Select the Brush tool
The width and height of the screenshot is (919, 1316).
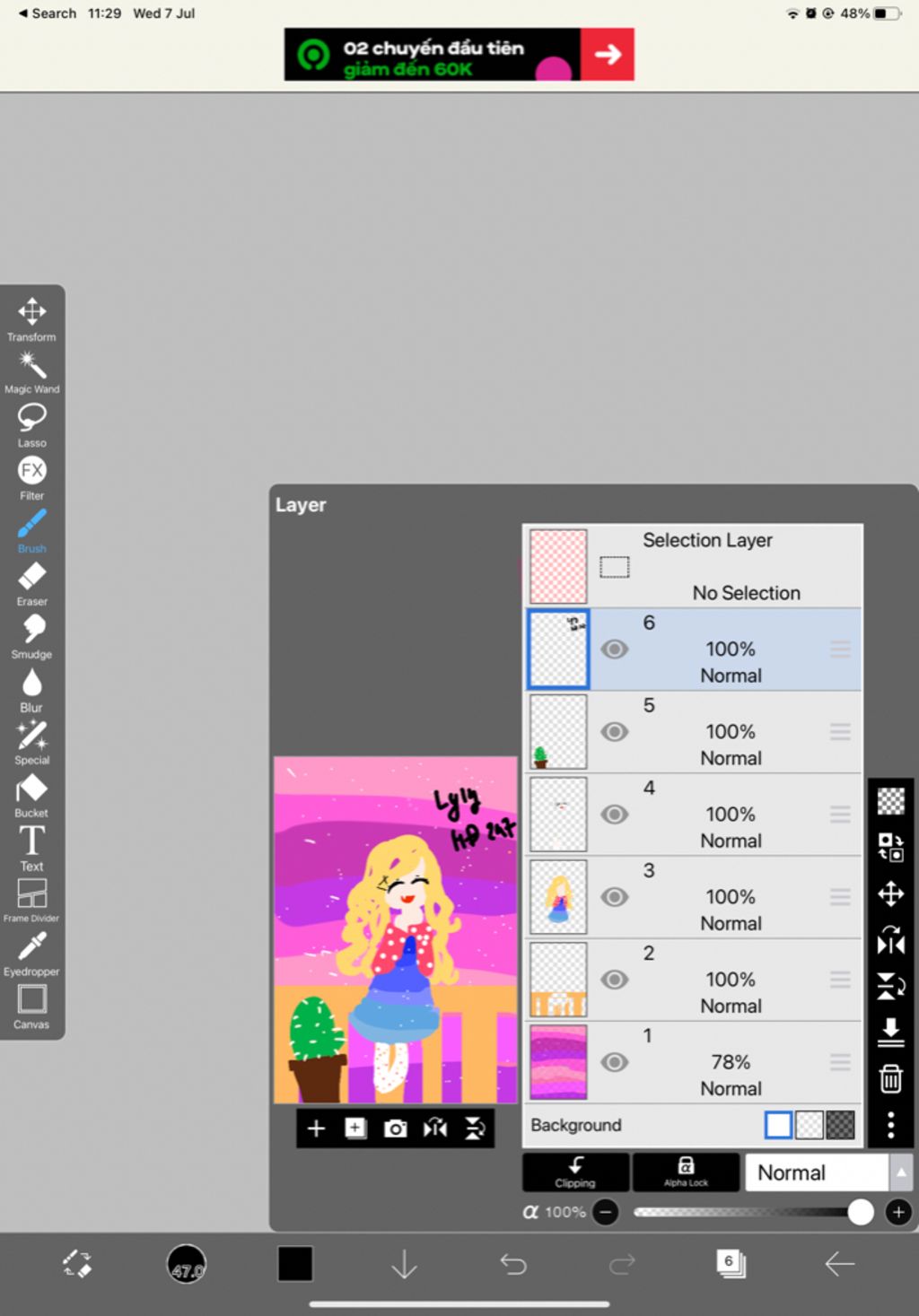[x=32, y=531]
